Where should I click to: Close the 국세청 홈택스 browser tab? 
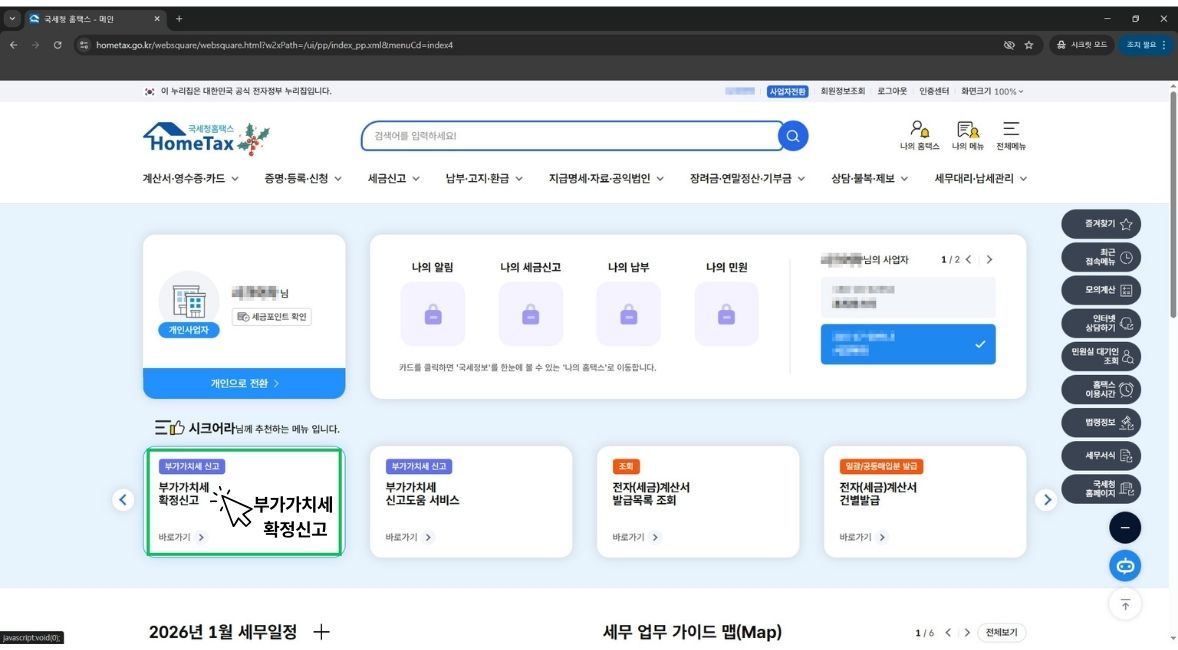pyautogui.click(x=156, y=19)
